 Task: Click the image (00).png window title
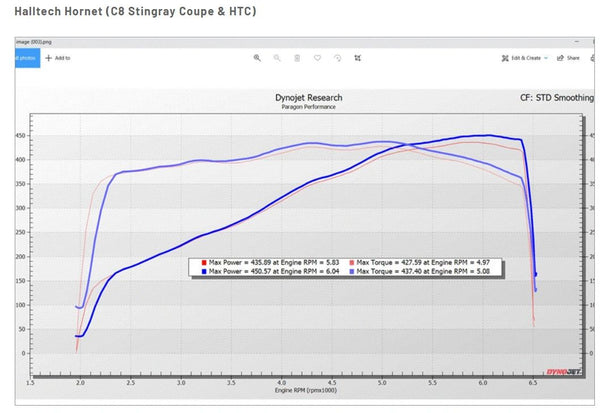32,43
